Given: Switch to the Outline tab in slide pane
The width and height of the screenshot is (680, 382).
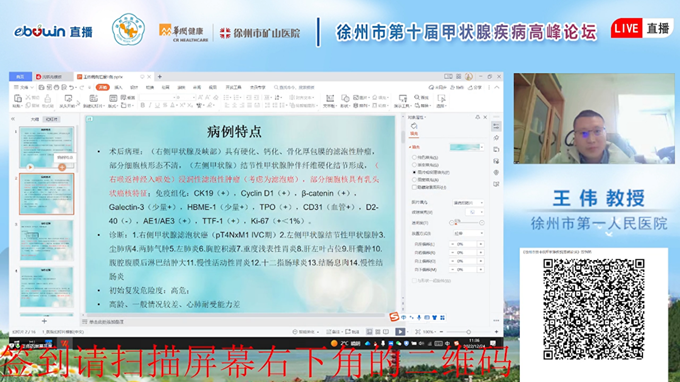Looking at the screenshot, I should [34, 119].
